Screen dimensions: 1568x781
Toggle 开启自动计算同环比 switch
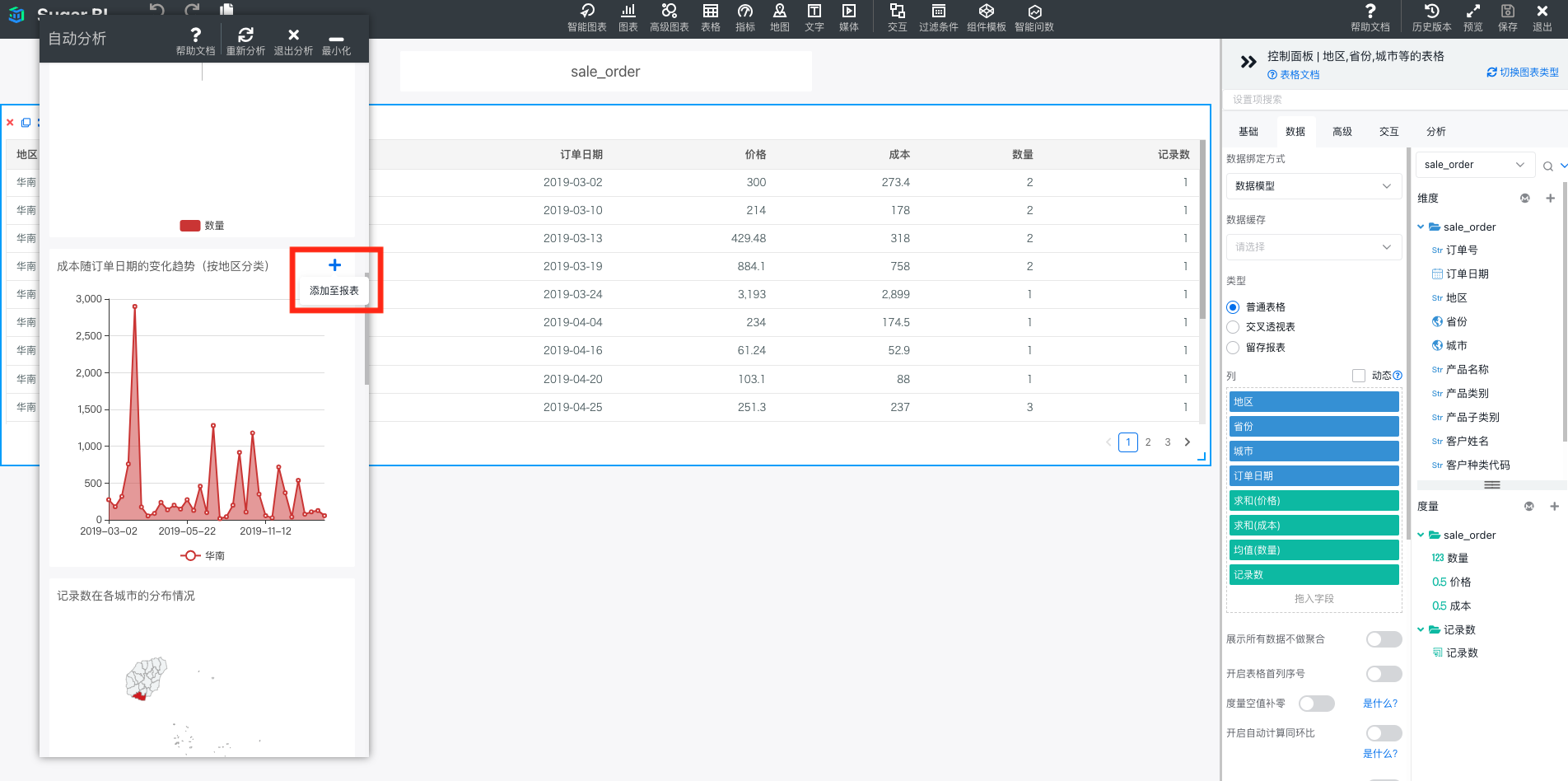point(1384,733)
